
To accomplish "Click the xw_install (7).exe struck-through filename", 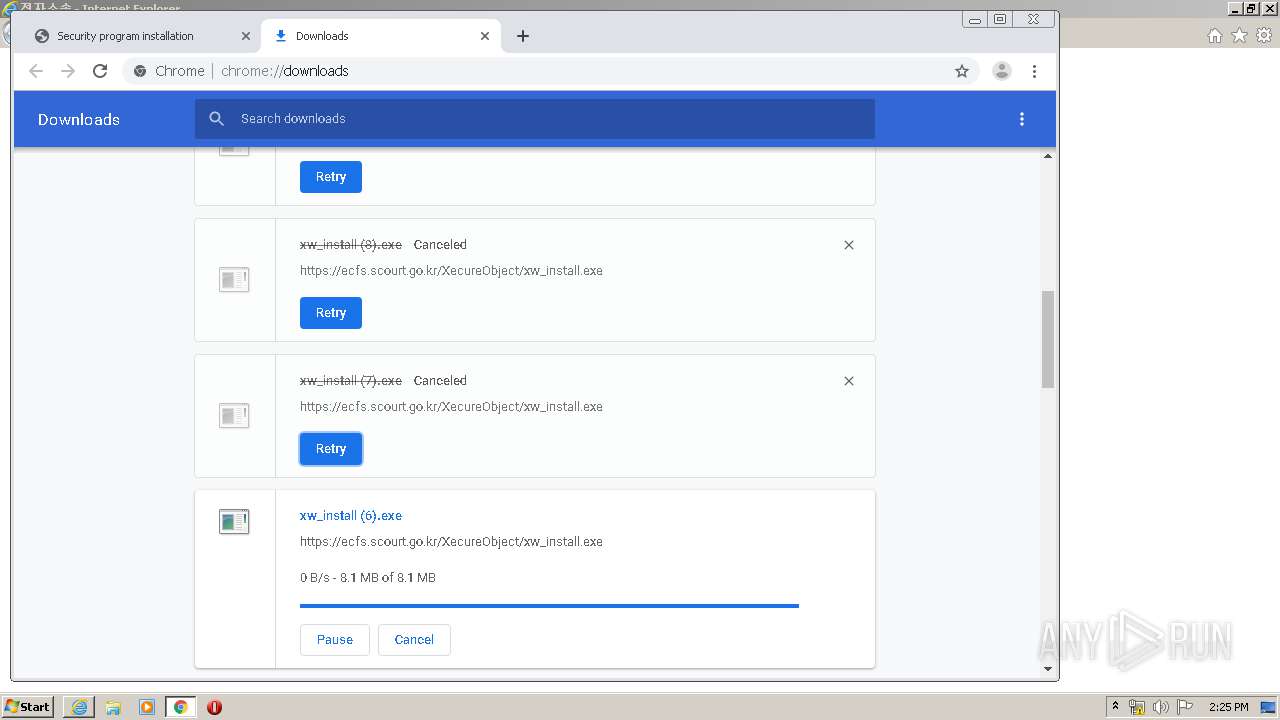I will [351, 381].
